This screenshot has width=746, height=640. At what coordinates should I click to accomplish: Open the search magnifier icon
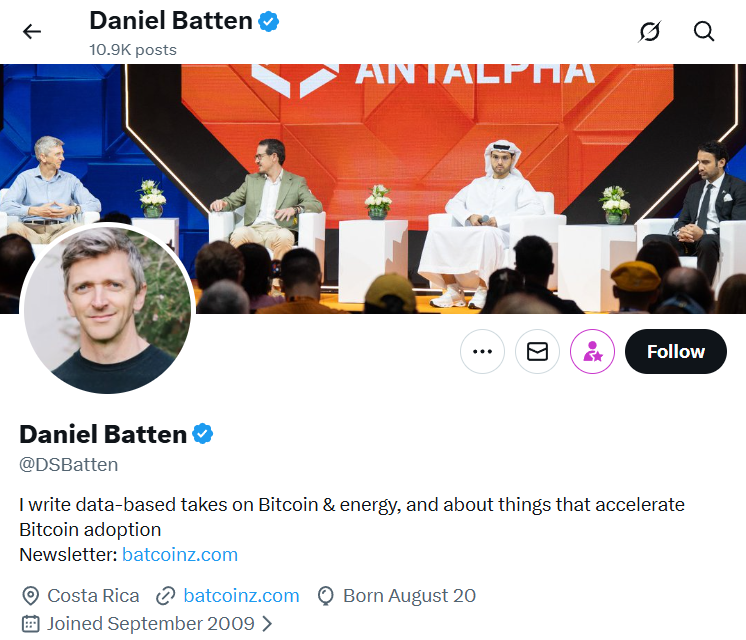[x=704, y=31]
